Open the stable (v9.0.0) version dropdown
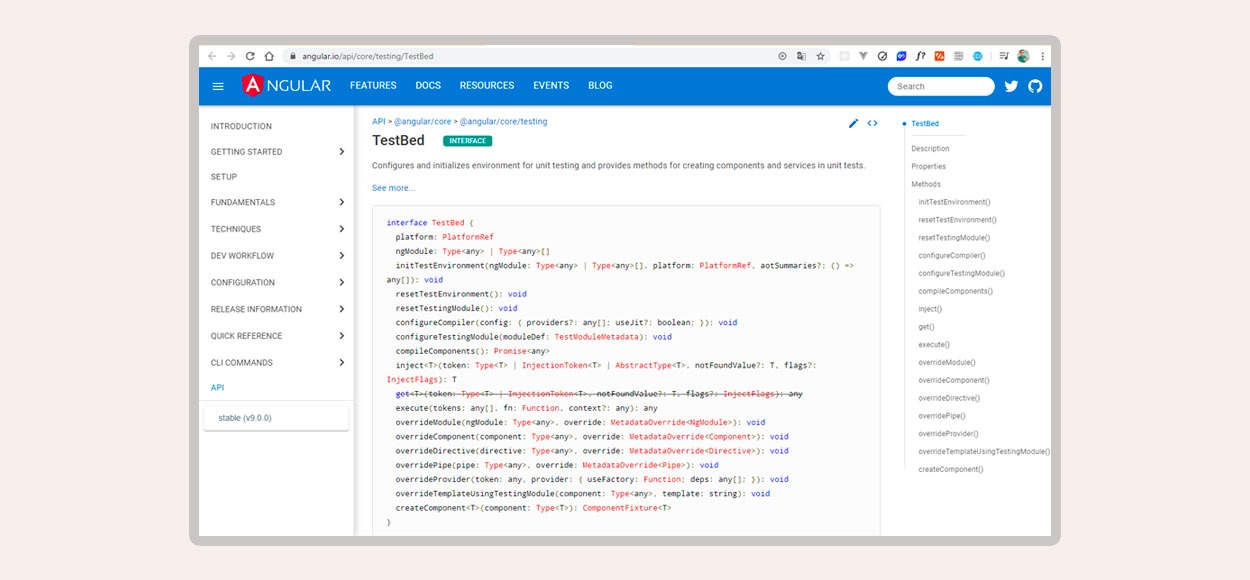Viewport: 1250px width, 580px height. pos(276,418)
